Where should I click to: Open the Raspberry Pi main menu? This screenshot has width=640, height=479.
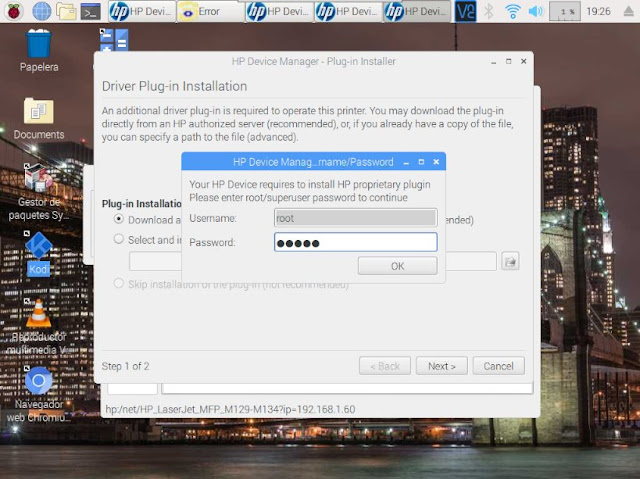pyautogui.click(x=13, y=11)
